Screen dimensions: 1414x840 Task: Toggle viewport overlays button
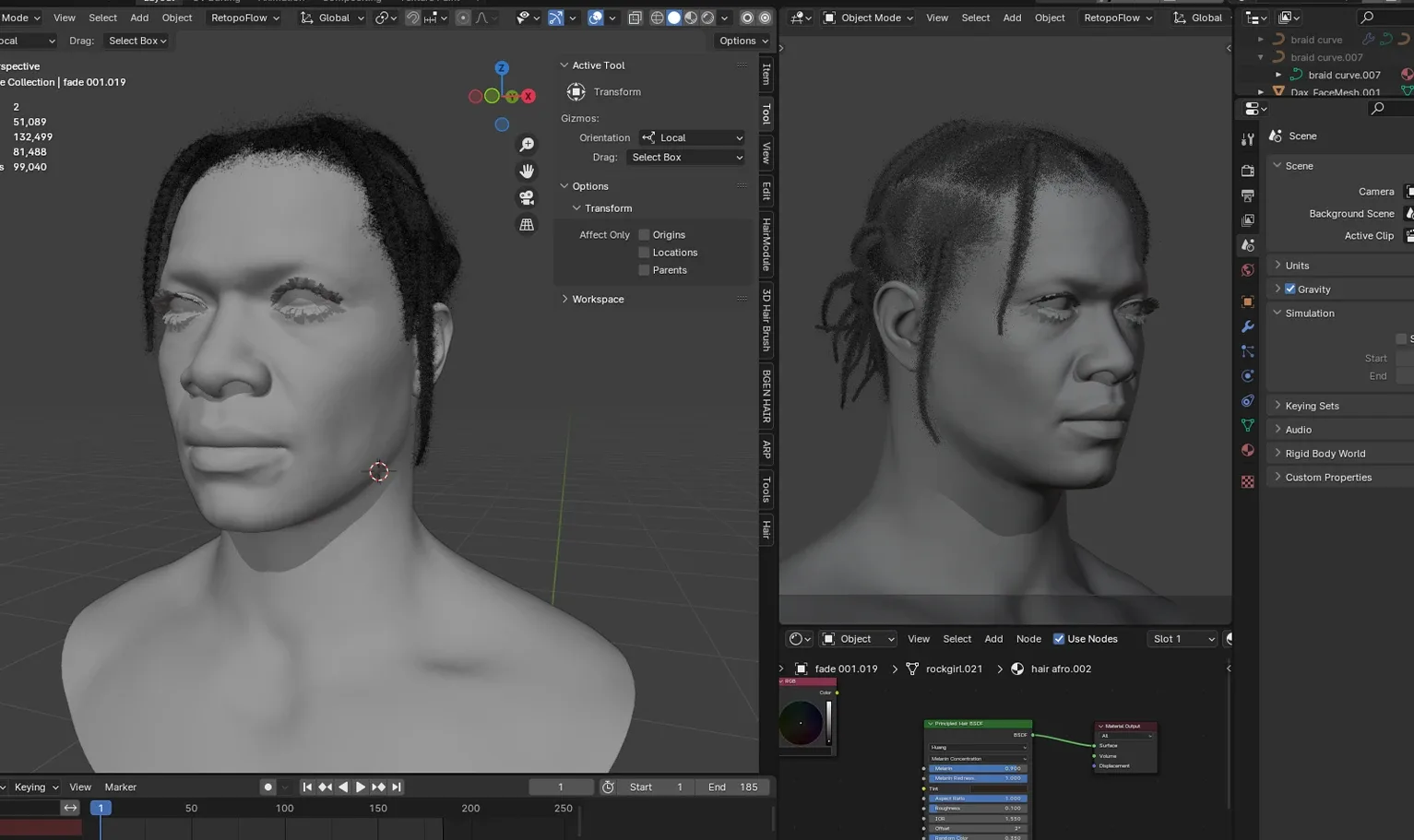point(596,18)
